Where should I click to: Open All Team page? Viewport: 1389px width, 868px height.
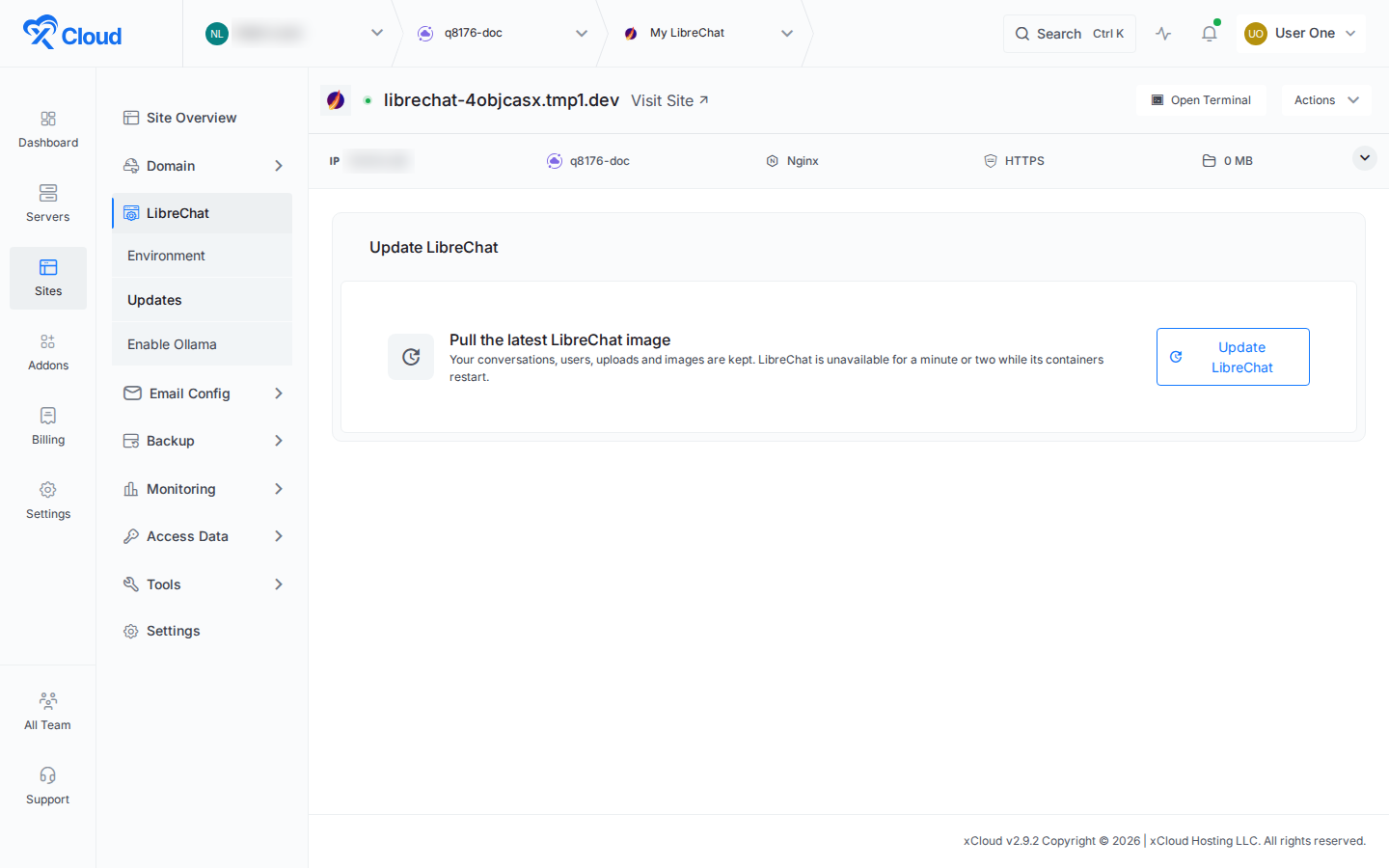pos(48,712)
